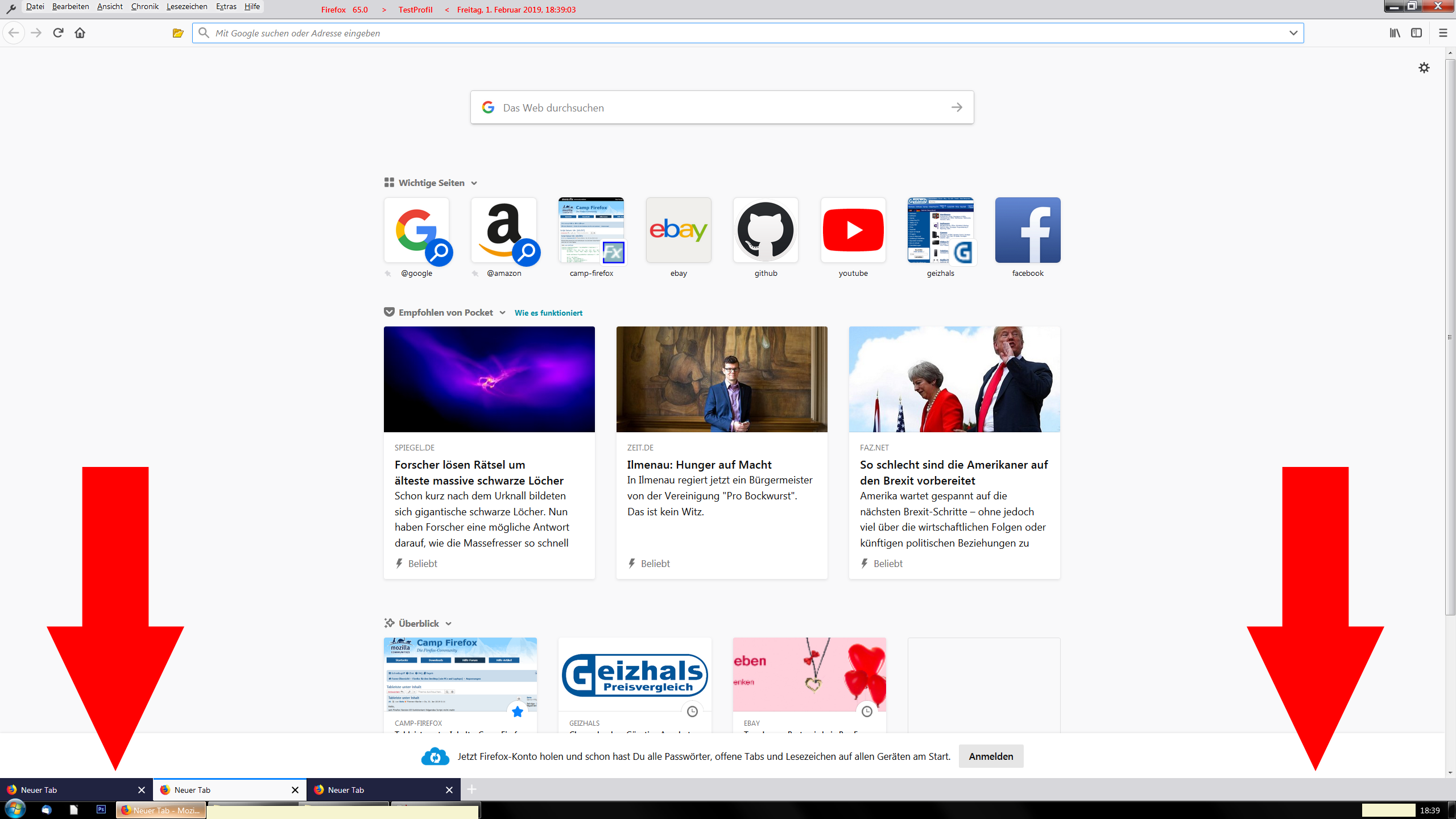1456x819 pixels.
Task: Click the yellow folder icon in the toolbar
Action: pos(178,33)
